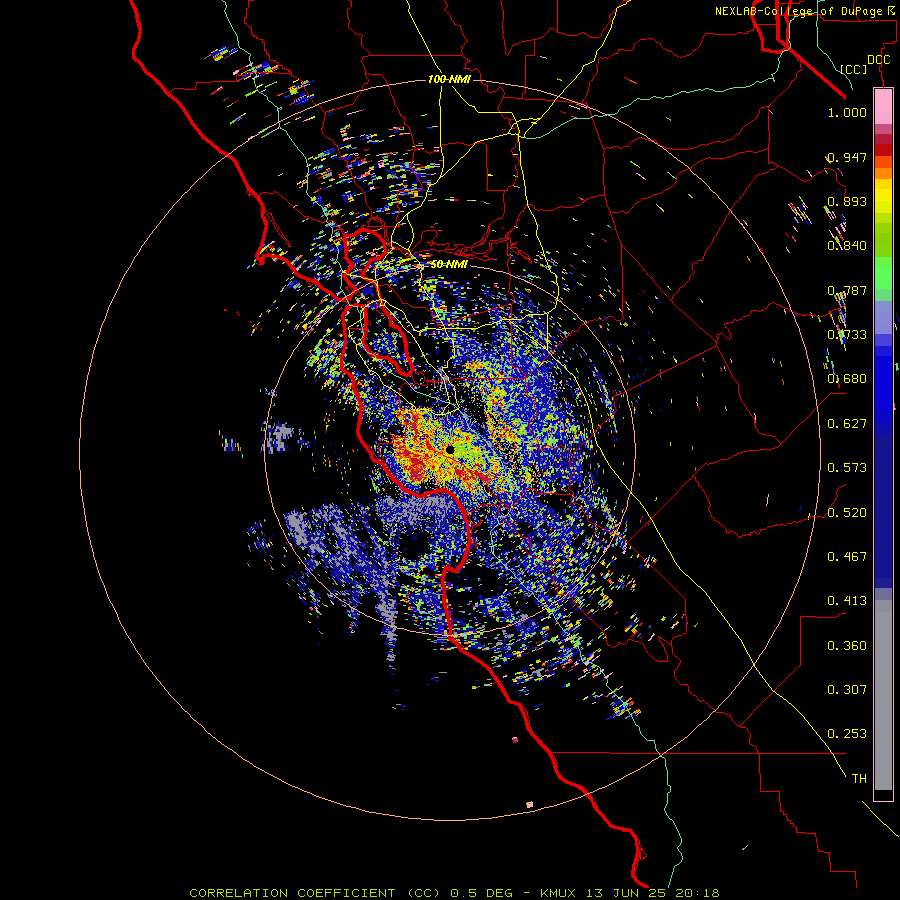The height and width of the screenshot is (900, 900).
Task: Select the 0.467 scale value
Action: click(847, 557)
